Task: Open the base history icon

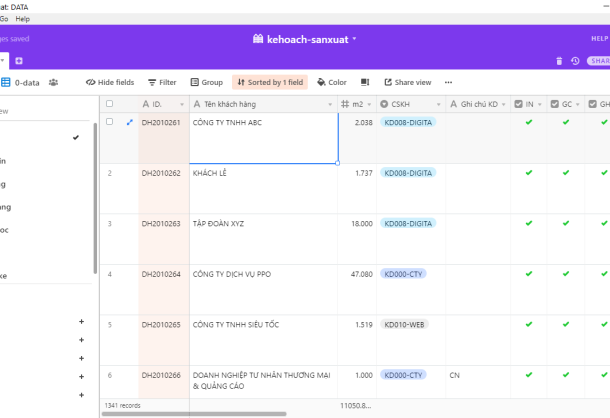Action: pyautogui.click(x=575, y=61)
